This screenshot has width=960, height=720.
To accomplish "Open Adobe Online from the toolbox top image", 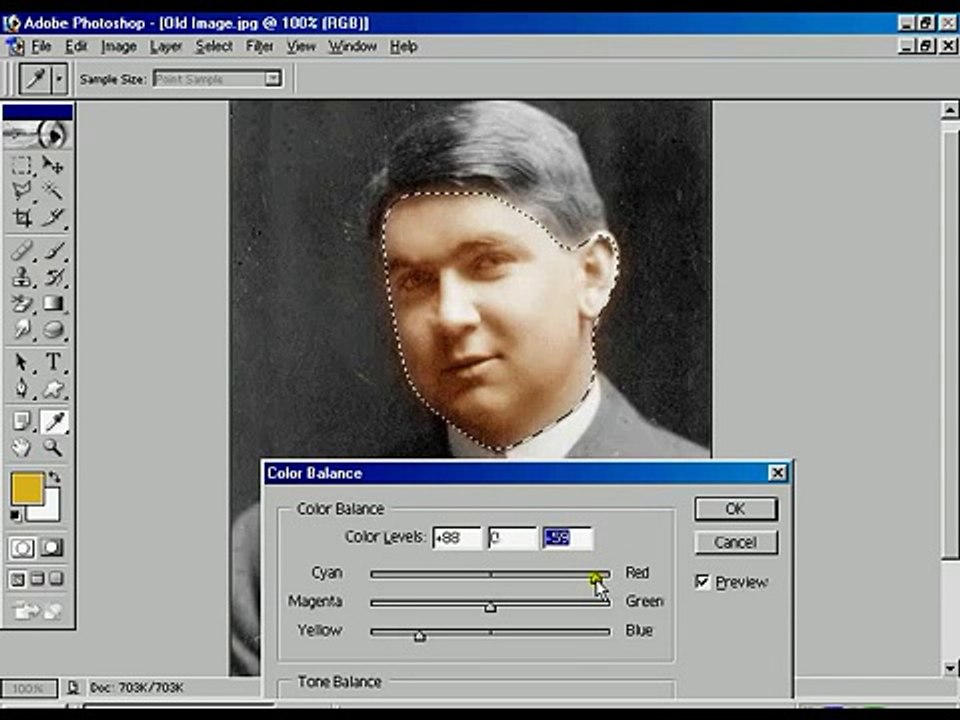I will [x=37, y=134].
